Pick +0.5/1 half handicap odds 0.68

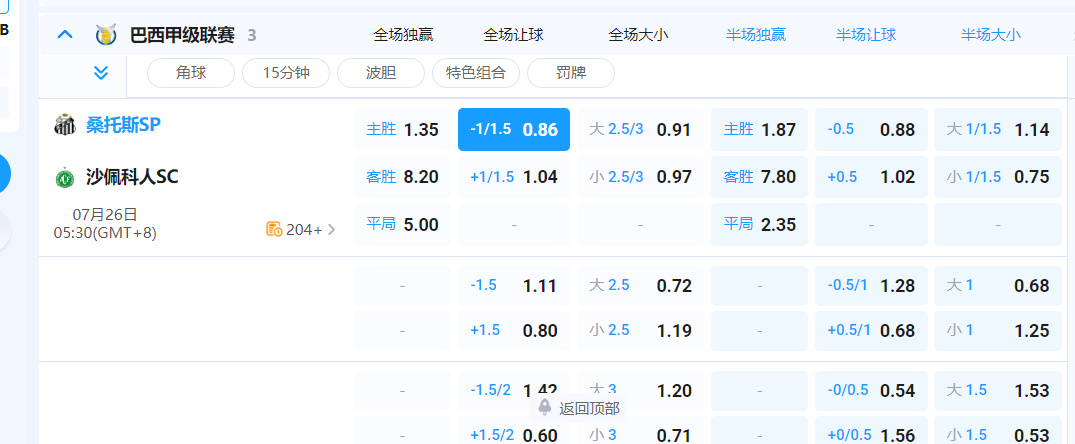click(871, 331)
